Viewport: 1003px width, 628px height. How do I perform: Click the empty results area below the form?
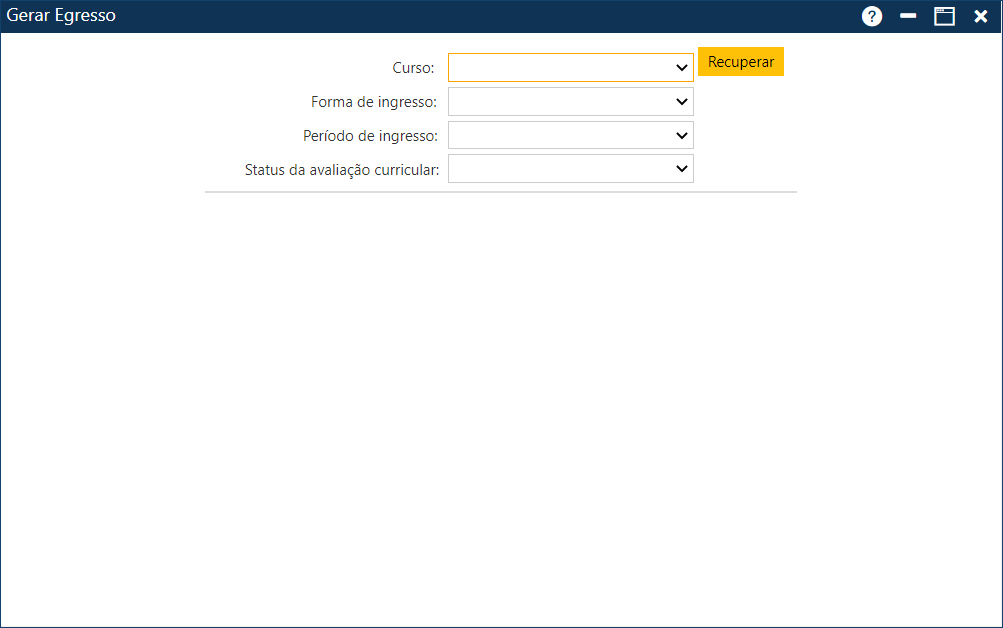500,400
